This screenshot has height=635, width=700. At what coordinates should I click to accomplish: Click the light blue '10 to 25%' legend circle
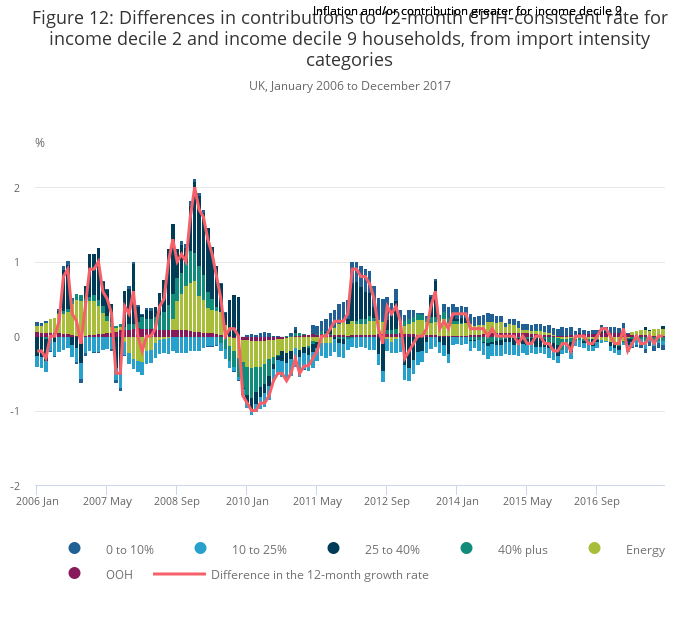point(200,548)
